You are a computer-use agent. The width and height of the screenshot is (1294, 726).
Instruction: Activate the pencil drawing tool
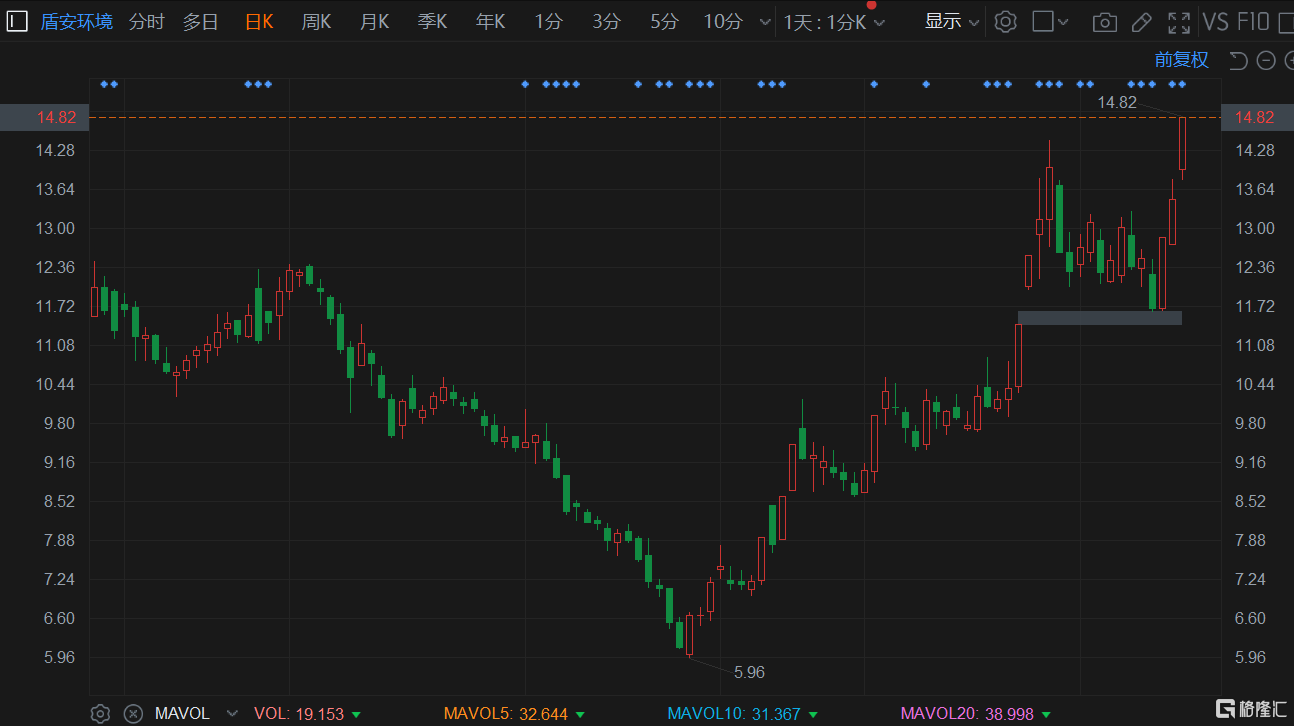coord(1141,22)
